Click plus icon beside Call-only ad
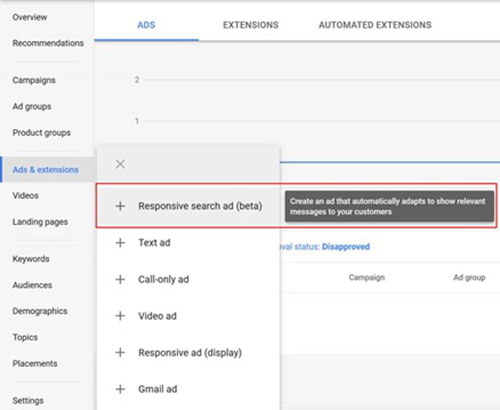The image size is (500, 410). tap(120, 279)
